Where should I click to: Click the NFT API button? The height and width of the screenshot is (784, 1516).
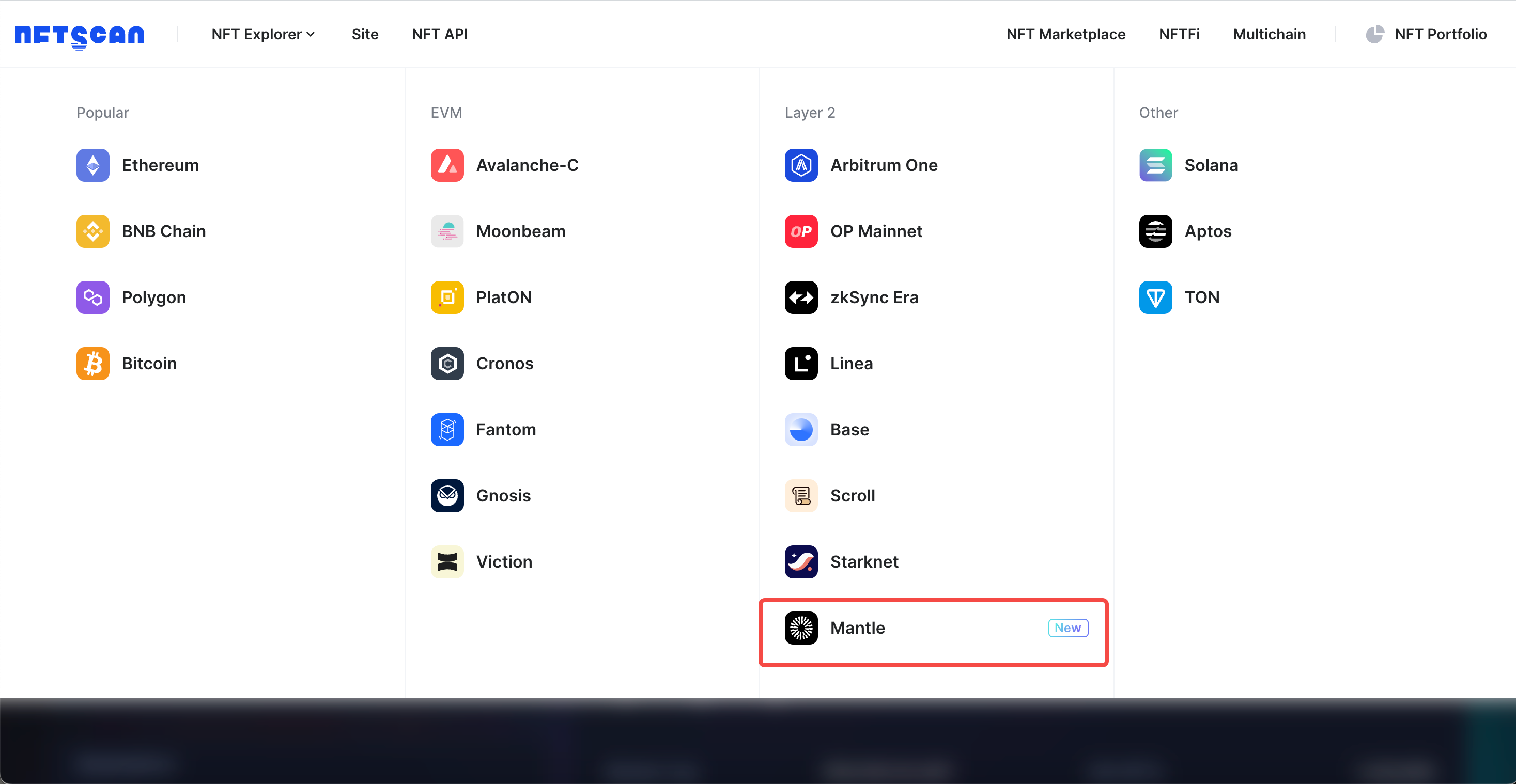coord(440,34)
